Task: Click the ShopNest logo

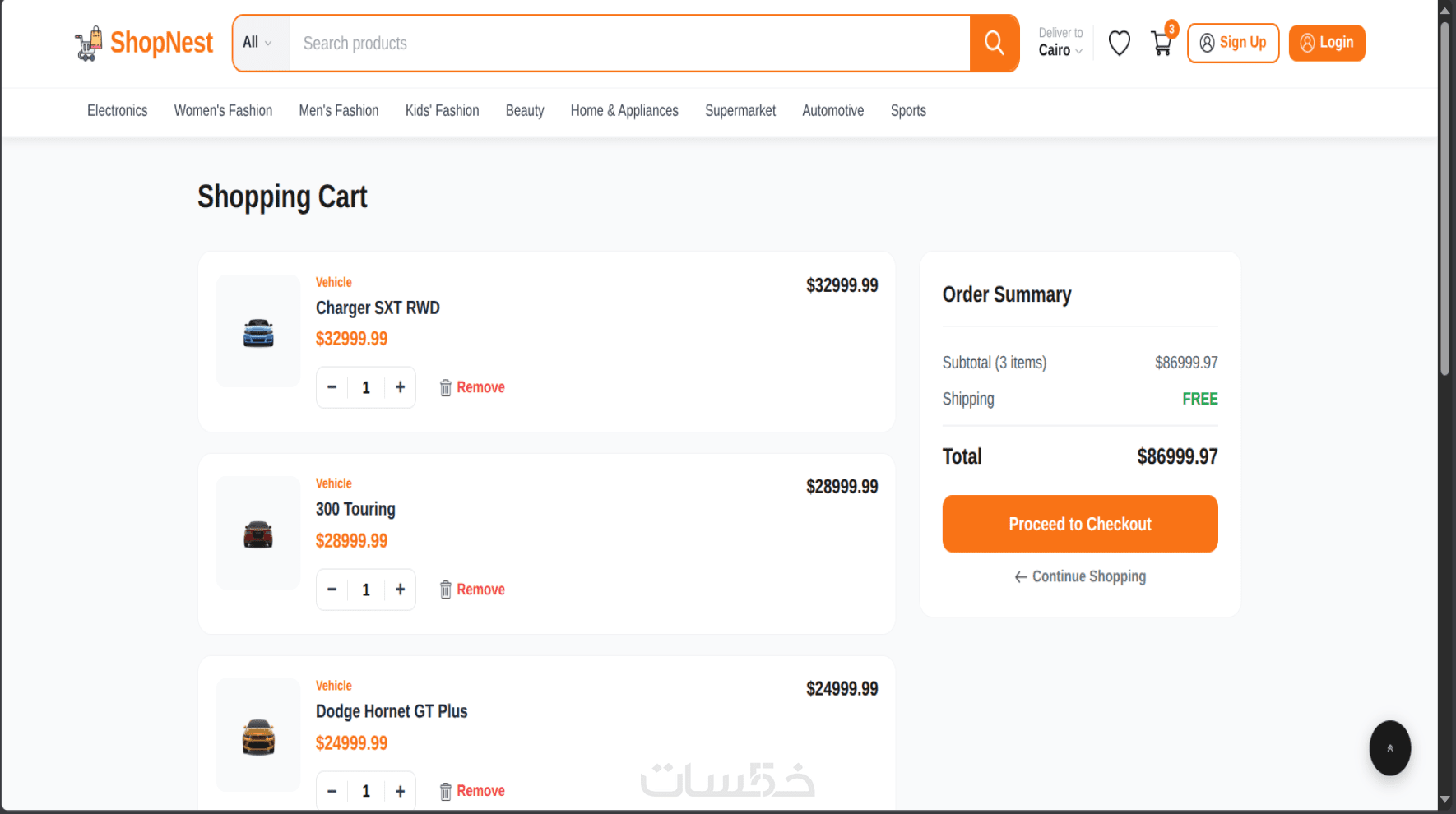Action: (144, 43)
